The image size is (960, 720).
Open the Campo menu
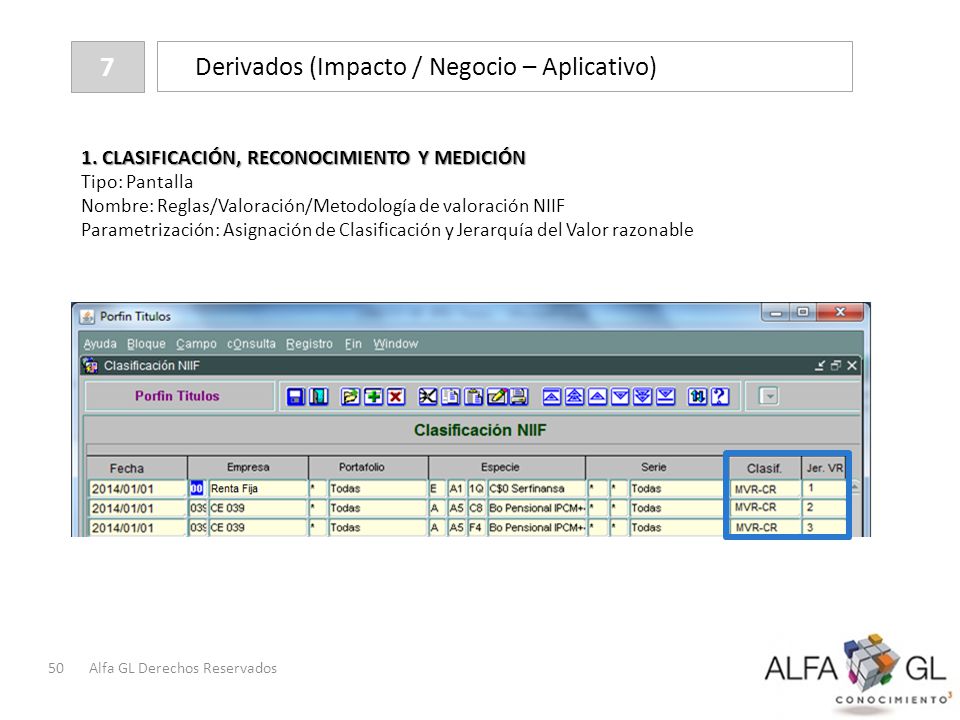pos(196,343)
